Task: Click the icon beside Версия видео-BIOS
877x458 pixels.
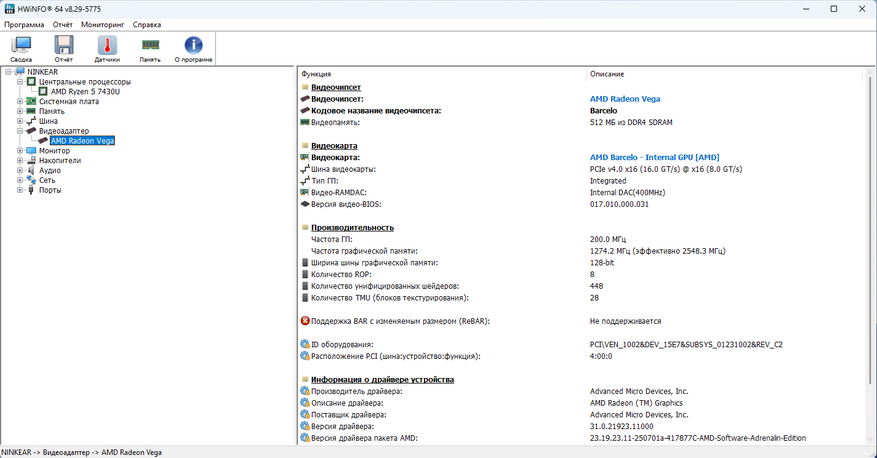Action: click(305, 204)
